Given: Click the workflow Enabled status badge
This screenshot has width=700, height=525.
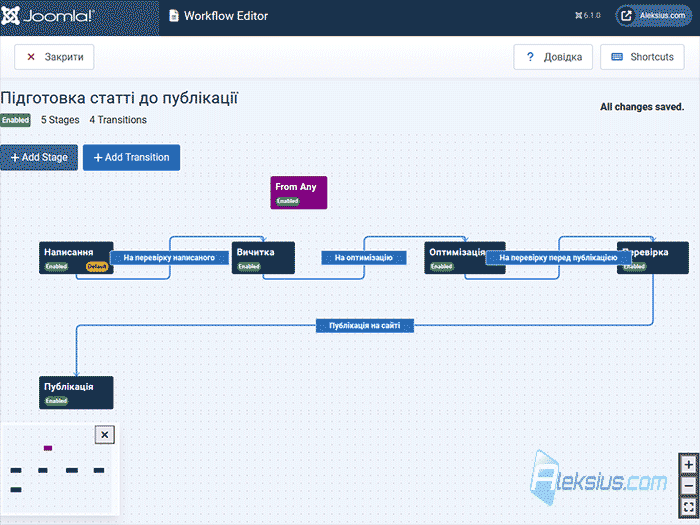Looking at the screenshot, I should click(15, 120).
